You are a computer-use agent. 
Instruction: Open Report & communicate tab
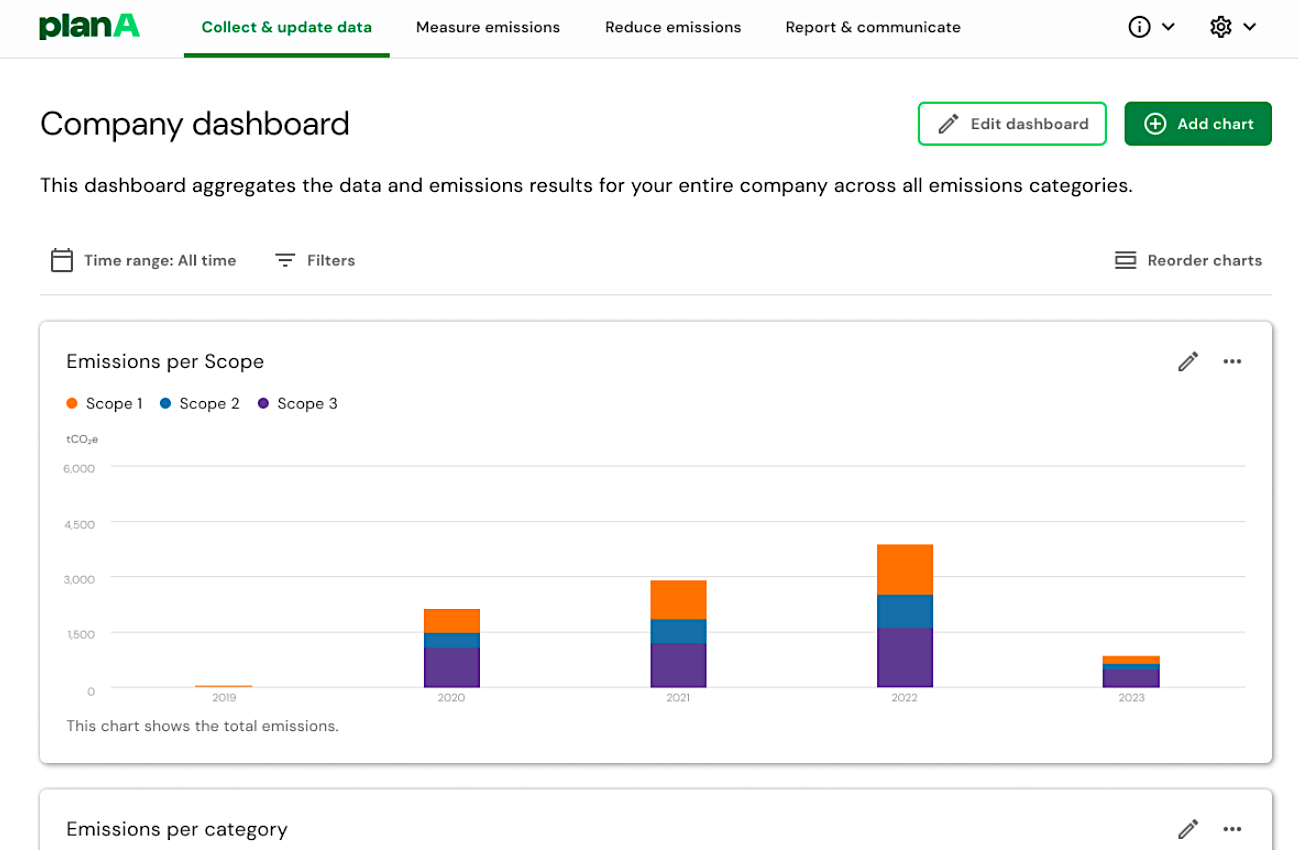pos(873,28)
